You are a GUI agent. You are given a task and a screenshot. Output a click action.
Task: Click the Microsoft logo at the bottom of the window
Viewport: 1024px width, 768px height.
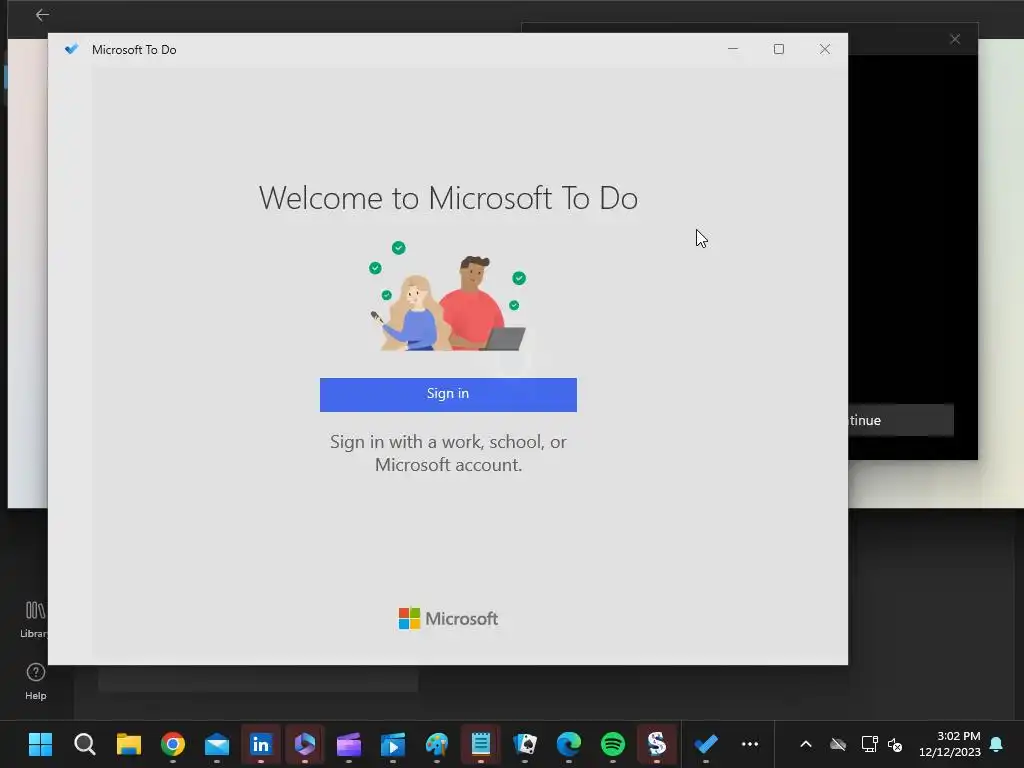click(x=448, y=618)
